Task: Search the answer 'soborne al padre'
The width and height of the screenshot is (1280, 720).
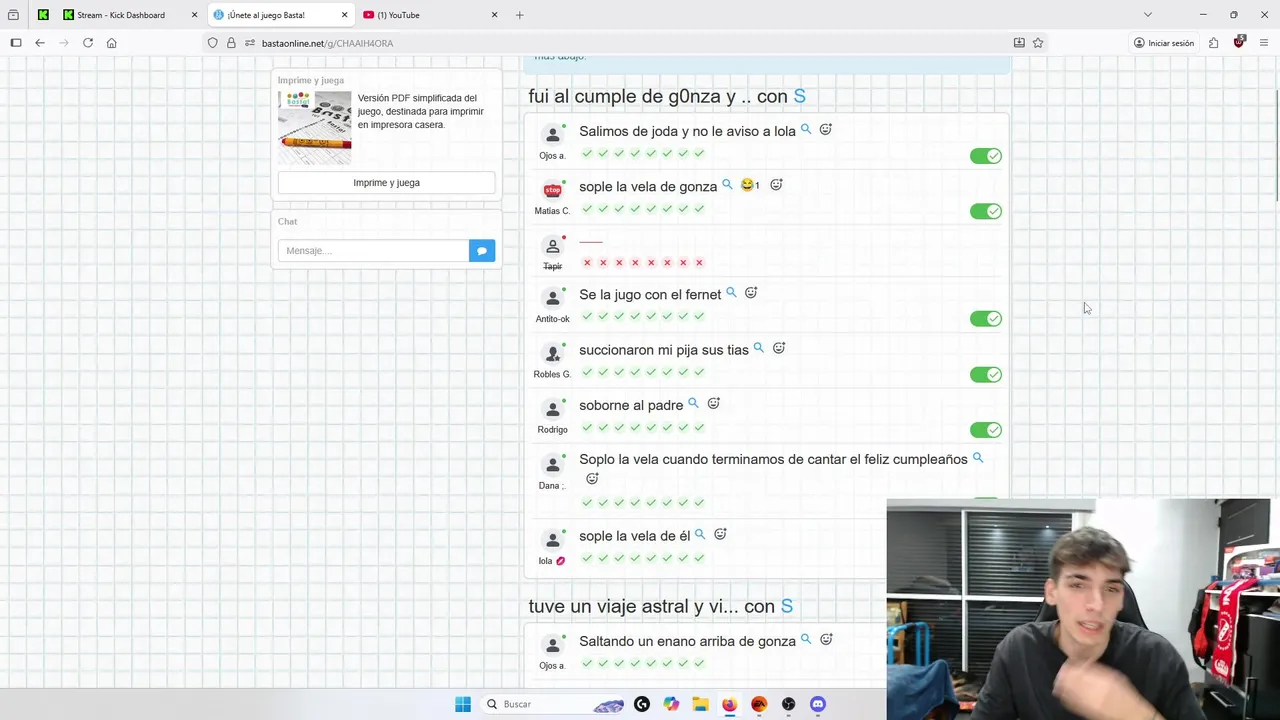Action: tap(693, 404)
